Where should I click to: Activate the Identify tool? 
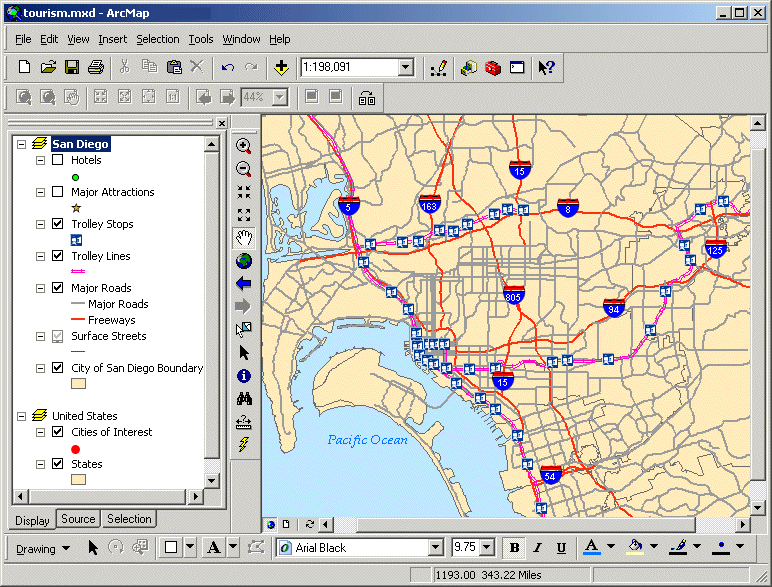[244, 376]
